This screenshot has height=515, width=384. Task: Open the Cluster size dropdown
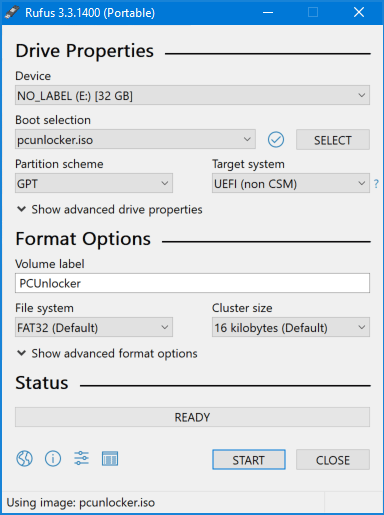291,327
